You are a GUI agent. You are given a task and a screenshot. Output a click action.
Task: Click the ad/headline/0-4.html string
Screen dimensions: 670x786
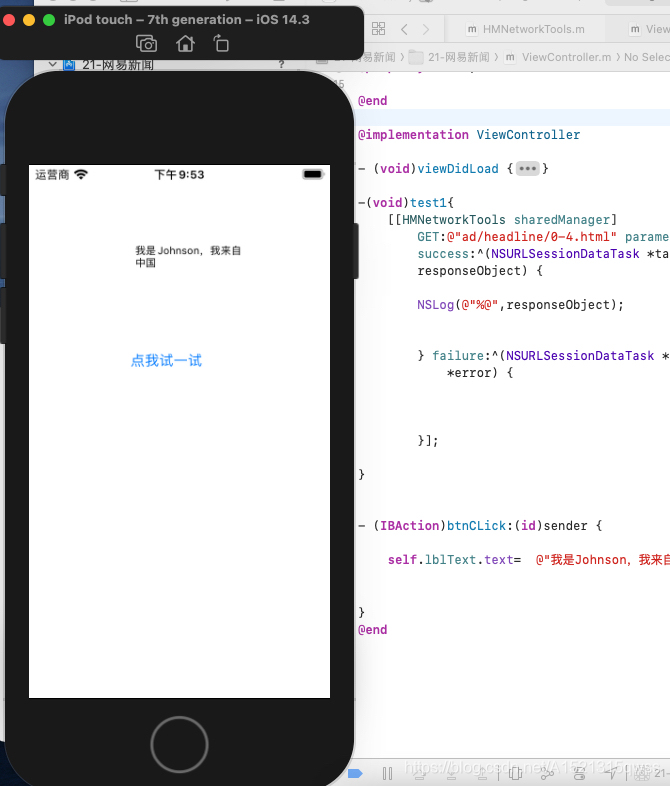532,237
